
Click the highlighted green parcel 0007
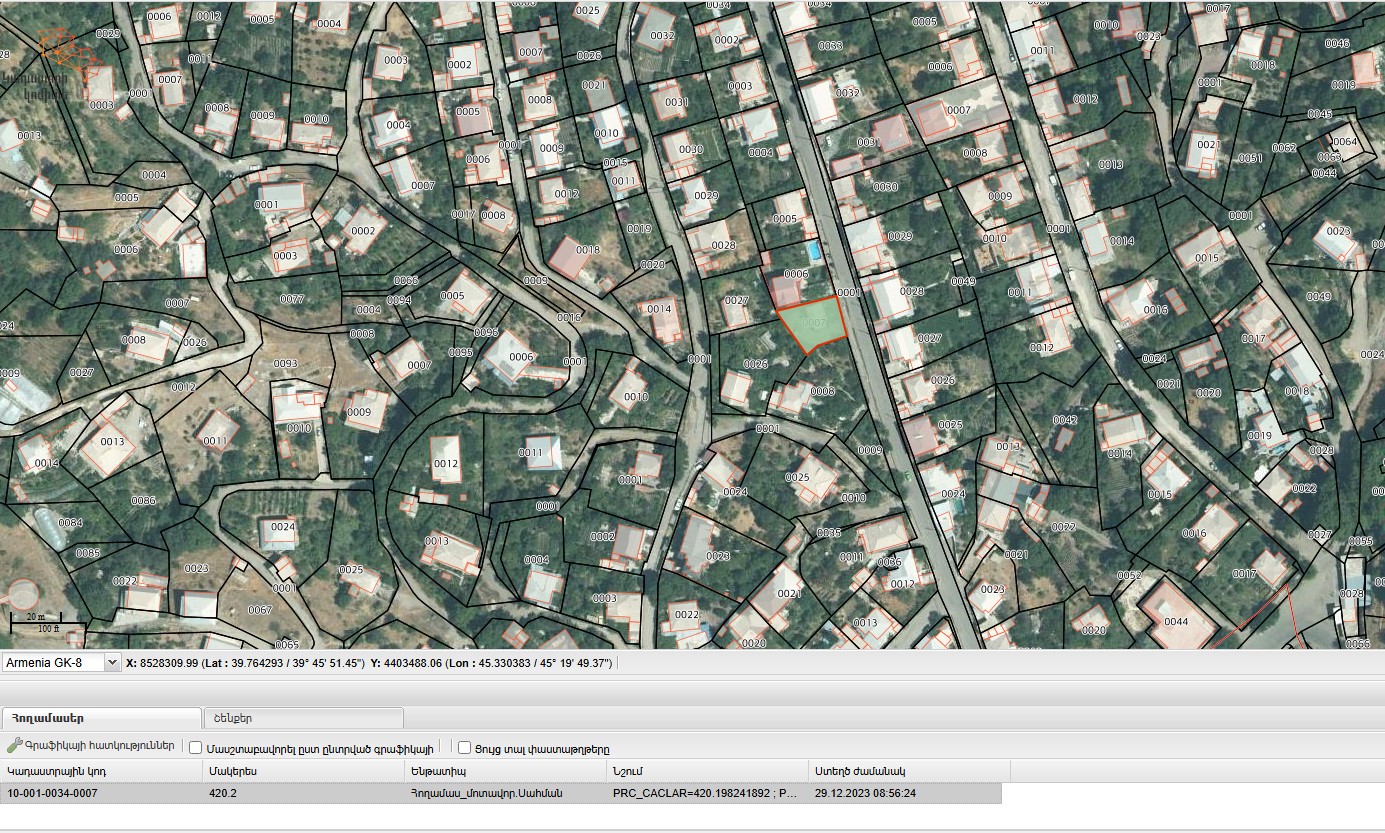point(810,324)
